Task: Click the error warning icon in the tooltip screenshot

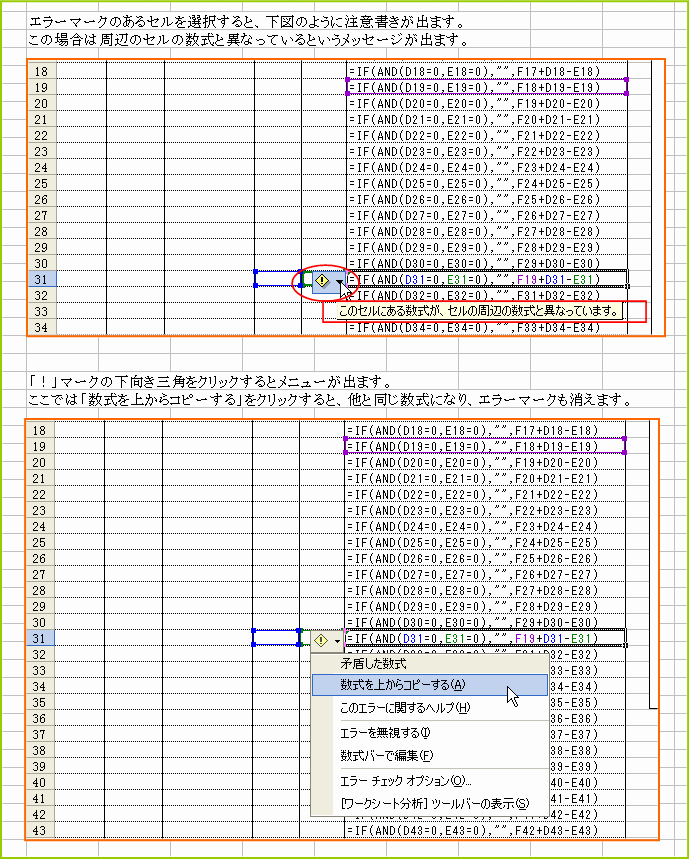Action: [323, 281]
